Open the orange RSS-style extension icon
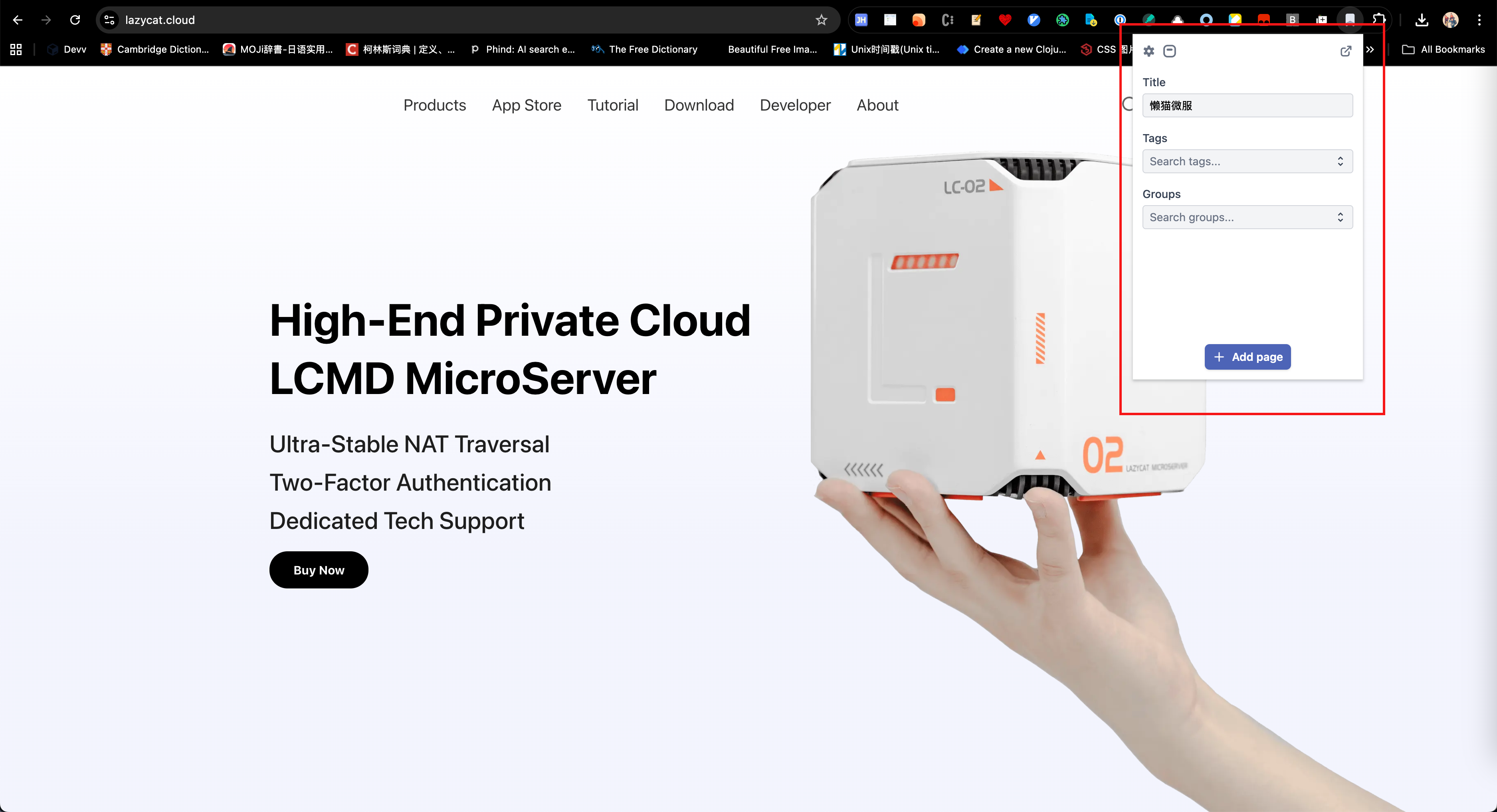This screenshot has width=1497, height=812. coord(919,20)
